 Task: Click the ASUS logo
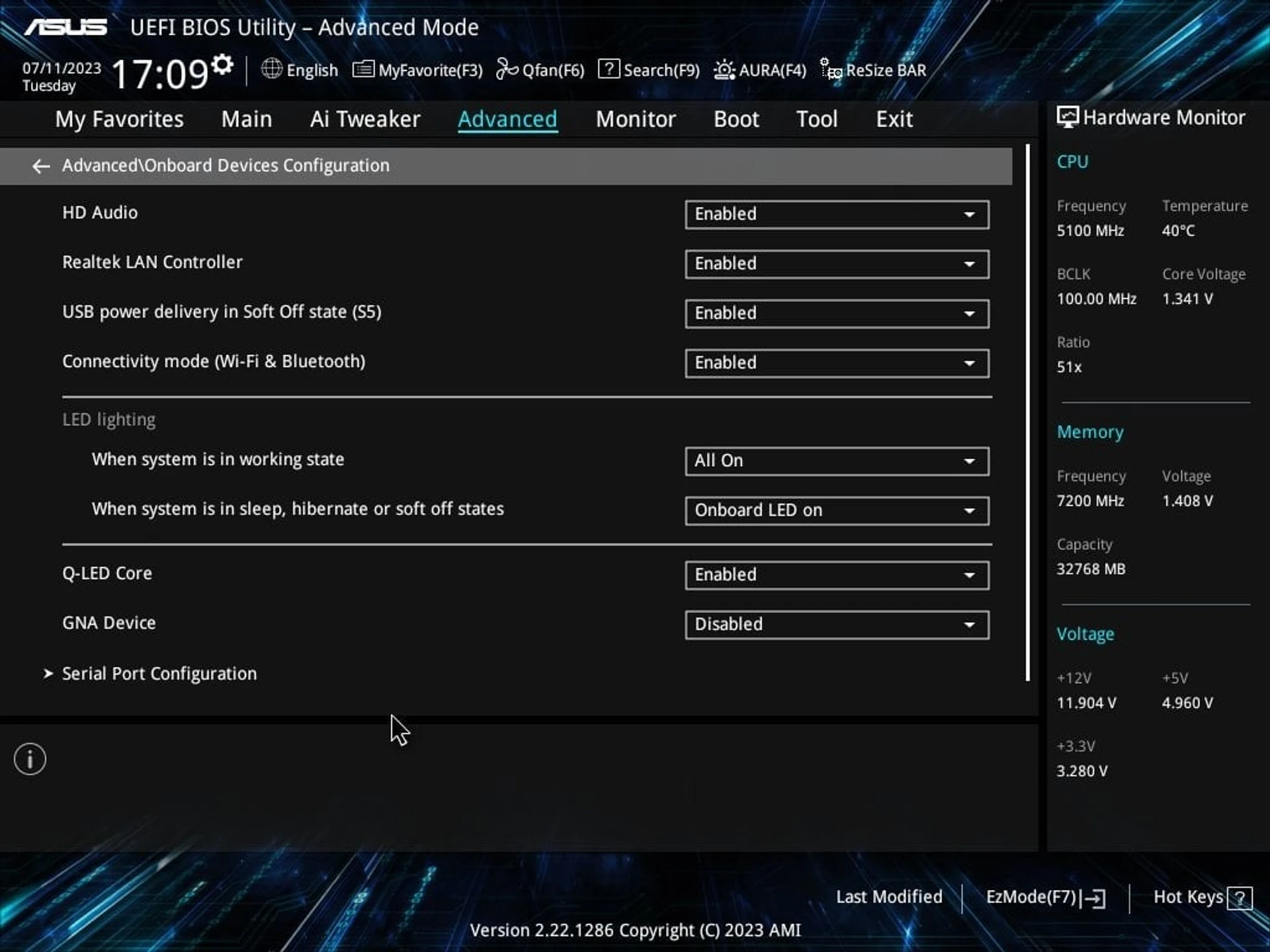point(65,27)
